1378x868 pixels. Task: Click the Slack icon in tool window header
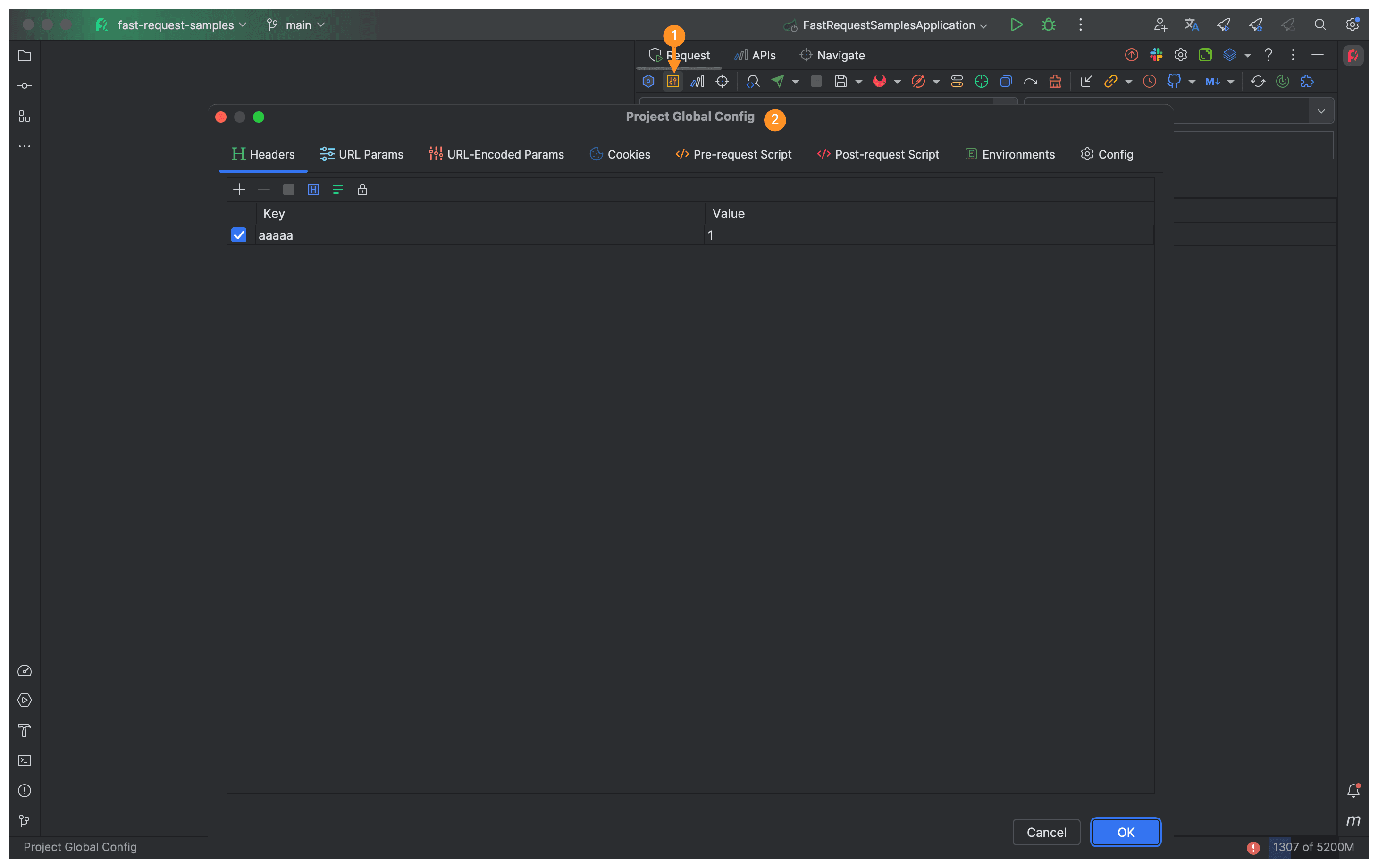click(x=1156, y=55)
